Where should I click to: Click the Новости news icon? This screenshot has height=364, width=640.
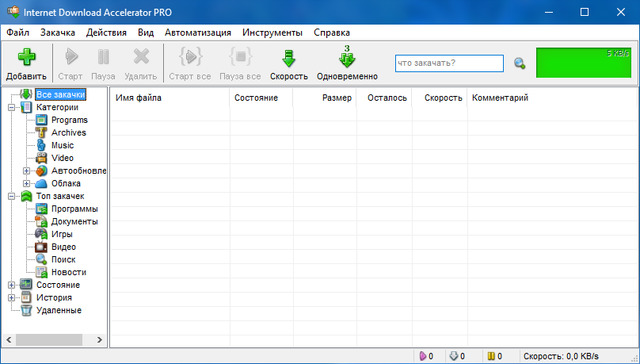click(x=41, y=272)
